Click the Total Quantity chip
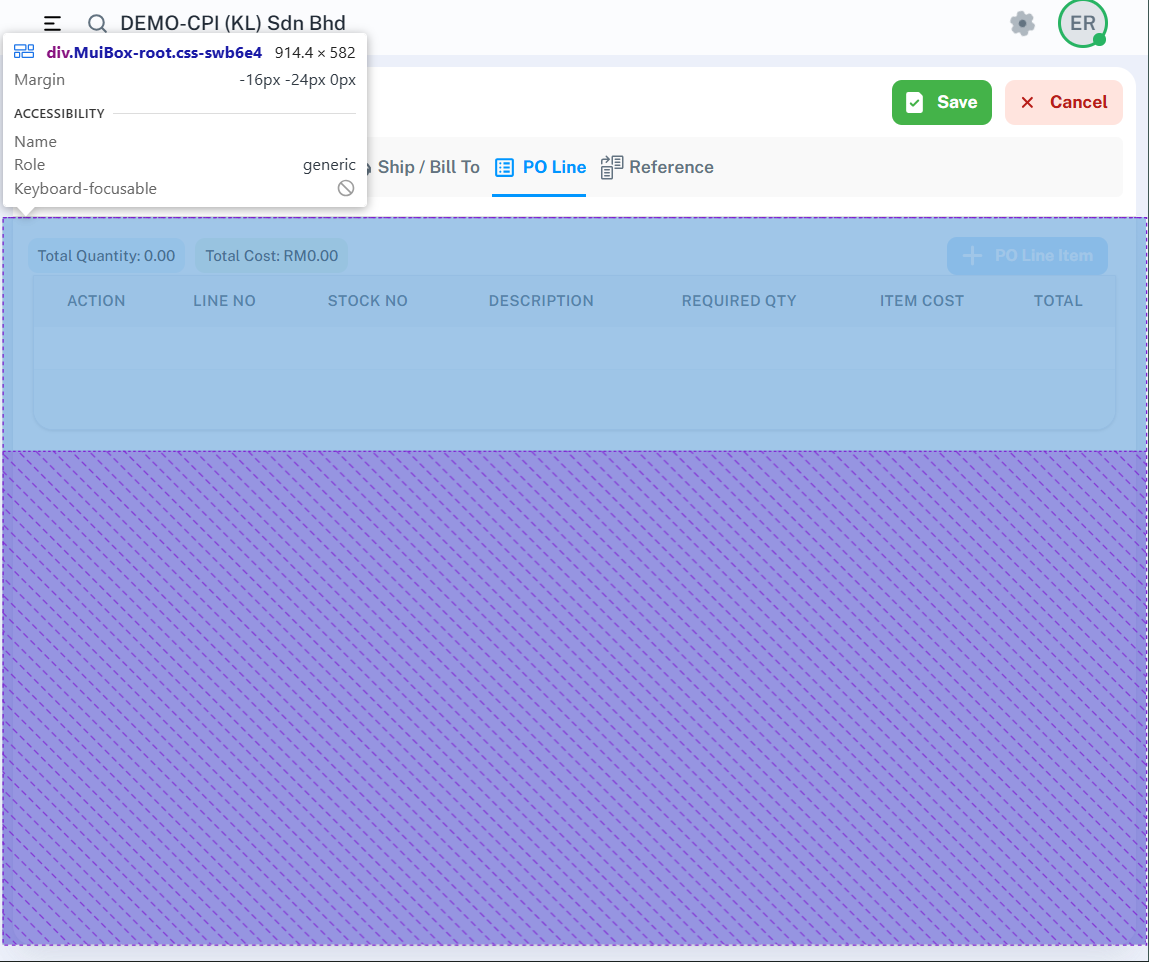 (106, 256)
